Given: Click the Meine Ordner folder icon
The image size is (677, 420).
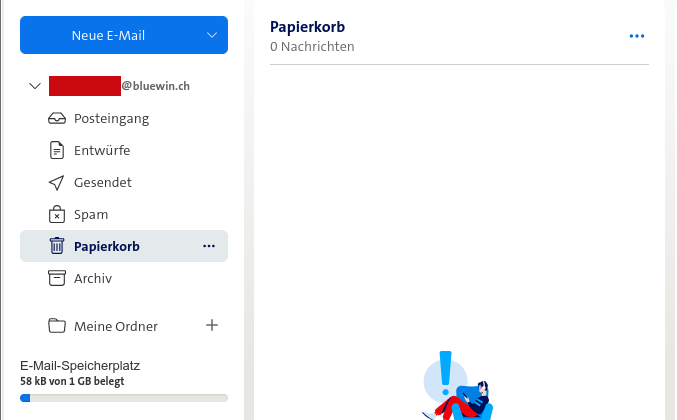Looking at the screenshot, I should 57,326.
